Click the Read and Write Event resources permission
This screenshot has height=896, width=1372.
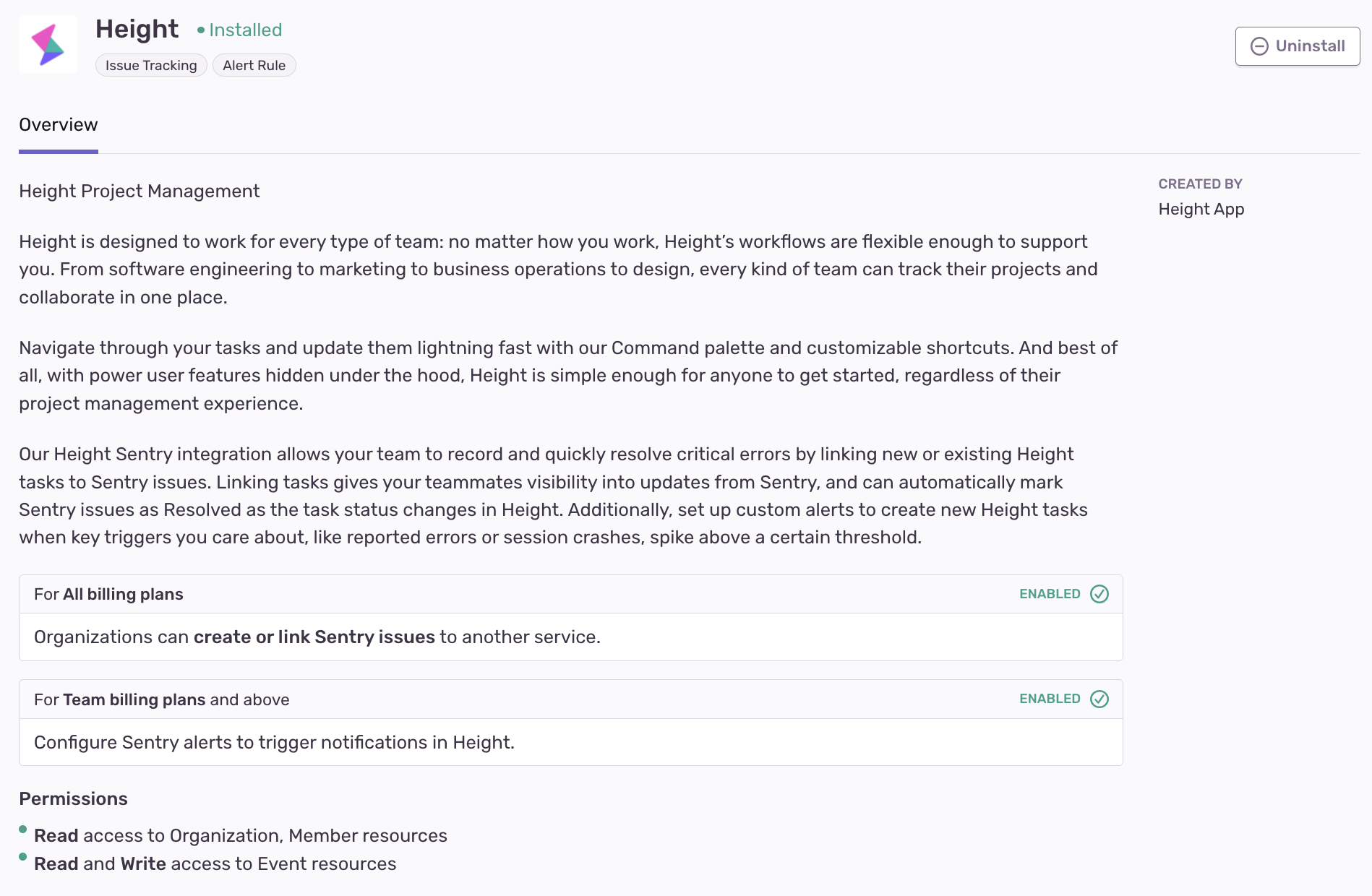(x=215, y=864)
